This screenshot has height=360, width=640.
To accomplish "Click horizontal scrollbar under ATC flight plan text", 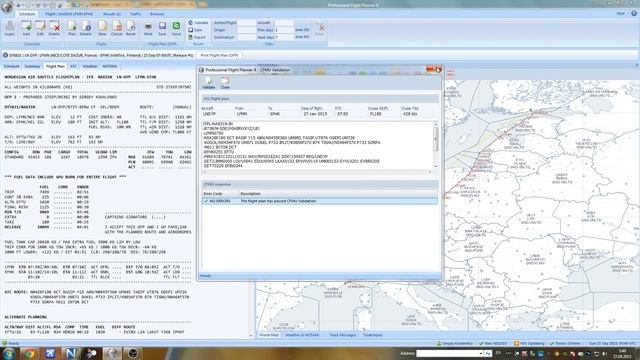I will (x=317, y=172).
